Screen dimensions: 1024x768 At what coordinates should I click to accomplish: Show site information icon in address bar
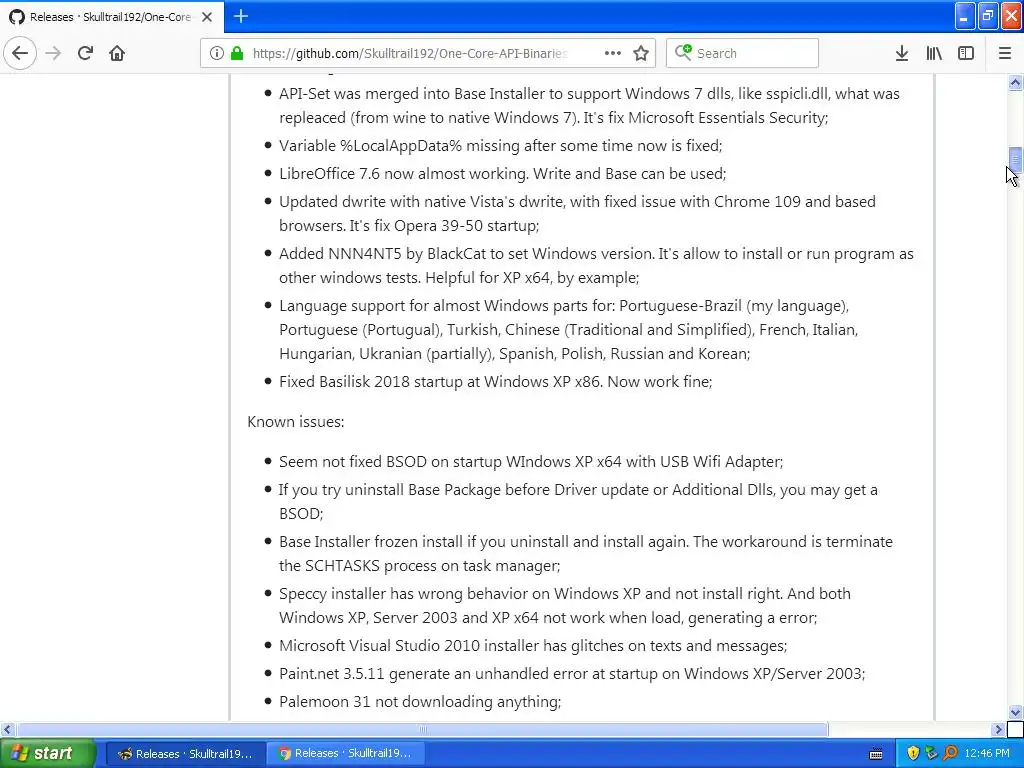coord(216,53)
